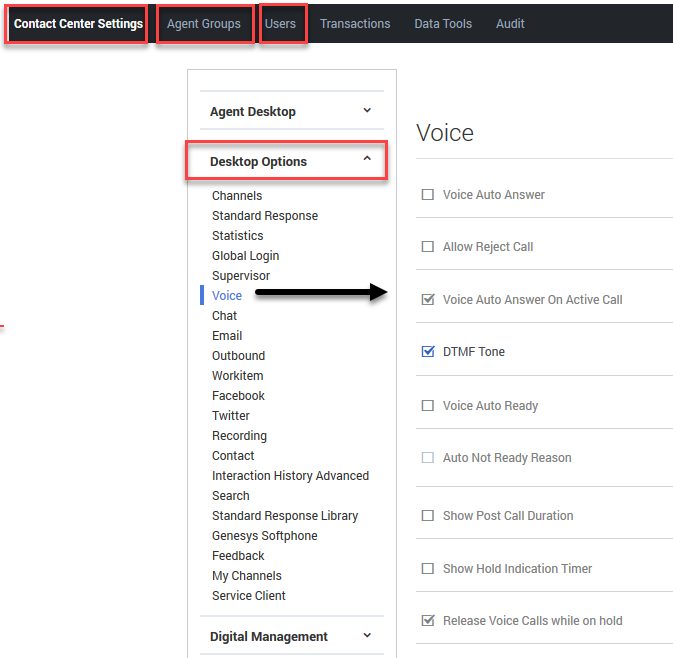Go to the Data Tools tab
This screenshot has width=673, height=658.
pyautogui.click(x=443, y=24)
